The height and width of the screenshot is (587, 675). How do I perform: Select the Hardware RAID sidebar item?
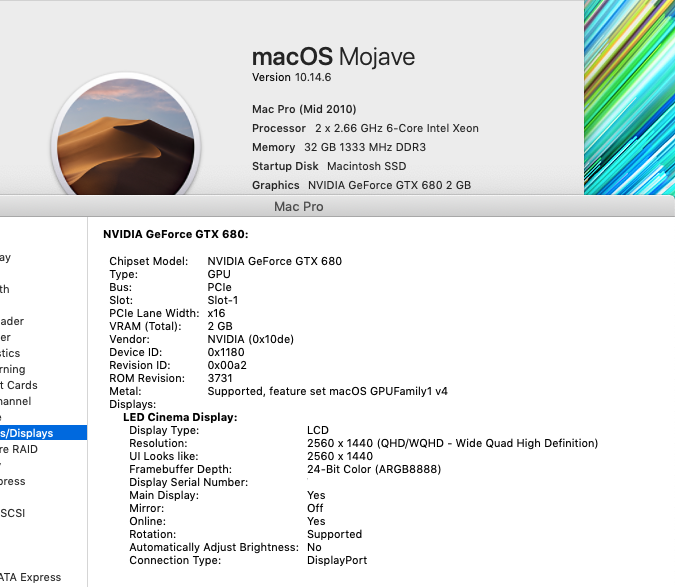click(x=19, y=449)
